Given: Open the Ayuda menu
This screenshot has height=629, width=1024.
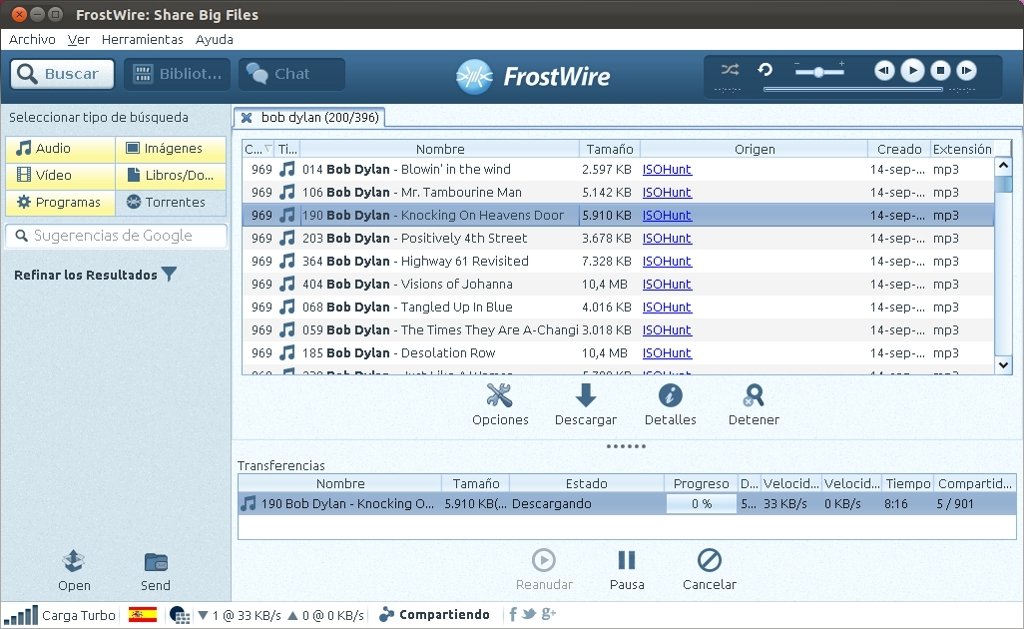Looking at the screenshot, I should (x=214, y=39).
